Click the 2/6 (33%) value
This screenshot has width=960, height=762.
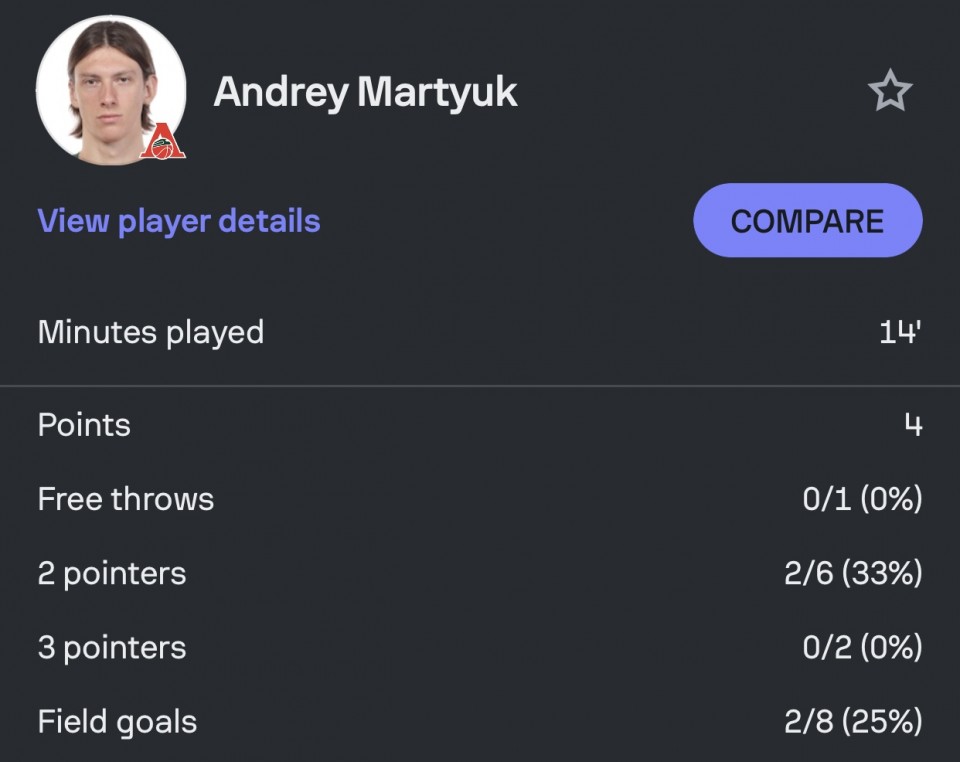(853, 573)
